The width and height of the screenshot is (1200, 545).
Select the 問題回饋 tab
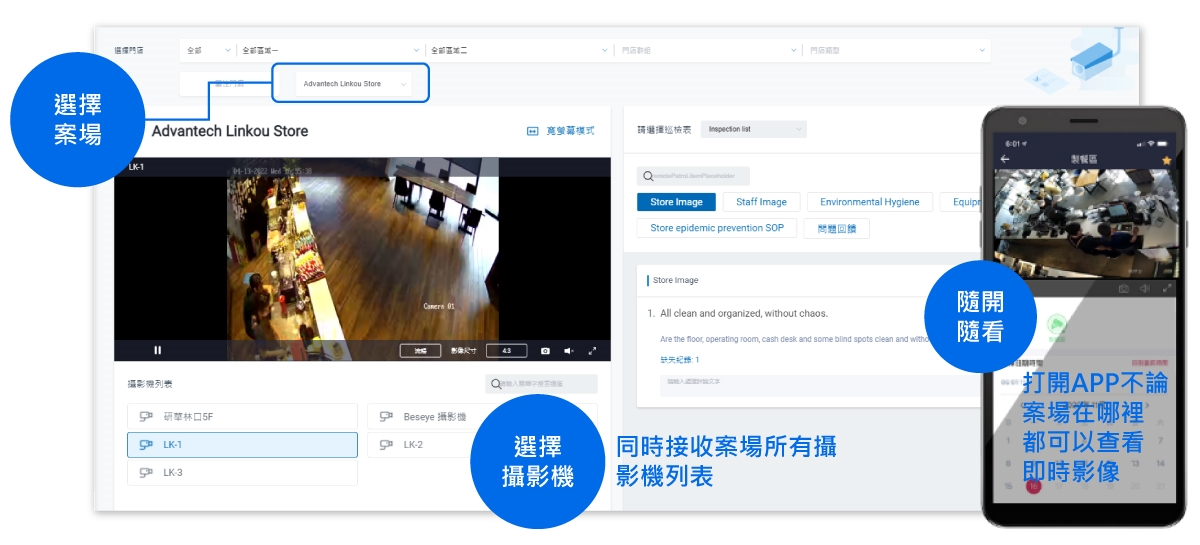837,228
